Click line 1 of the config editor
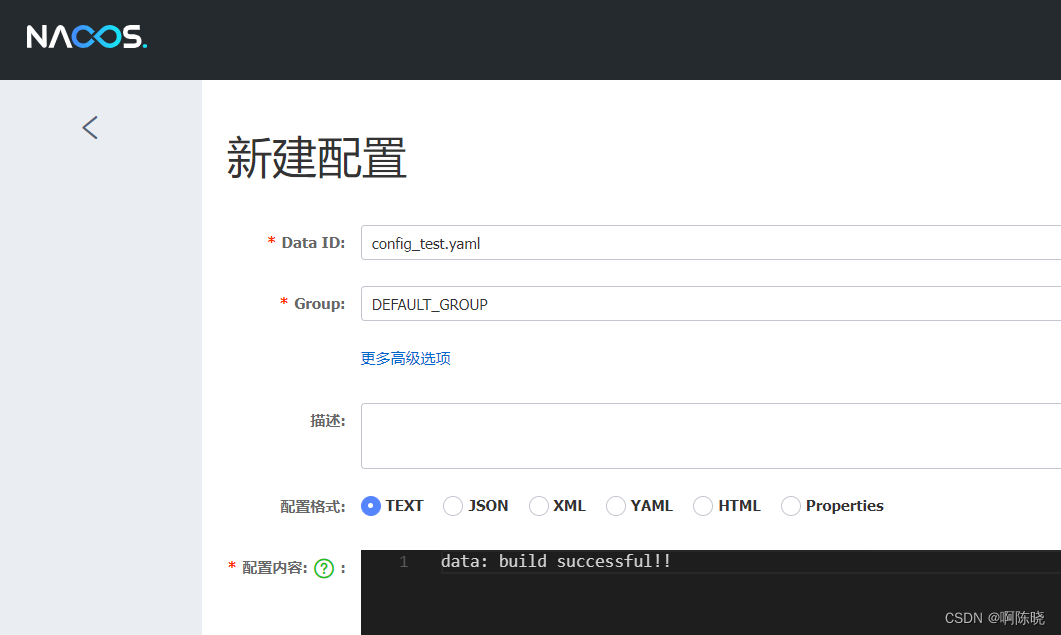 click(x=750, y=562)
